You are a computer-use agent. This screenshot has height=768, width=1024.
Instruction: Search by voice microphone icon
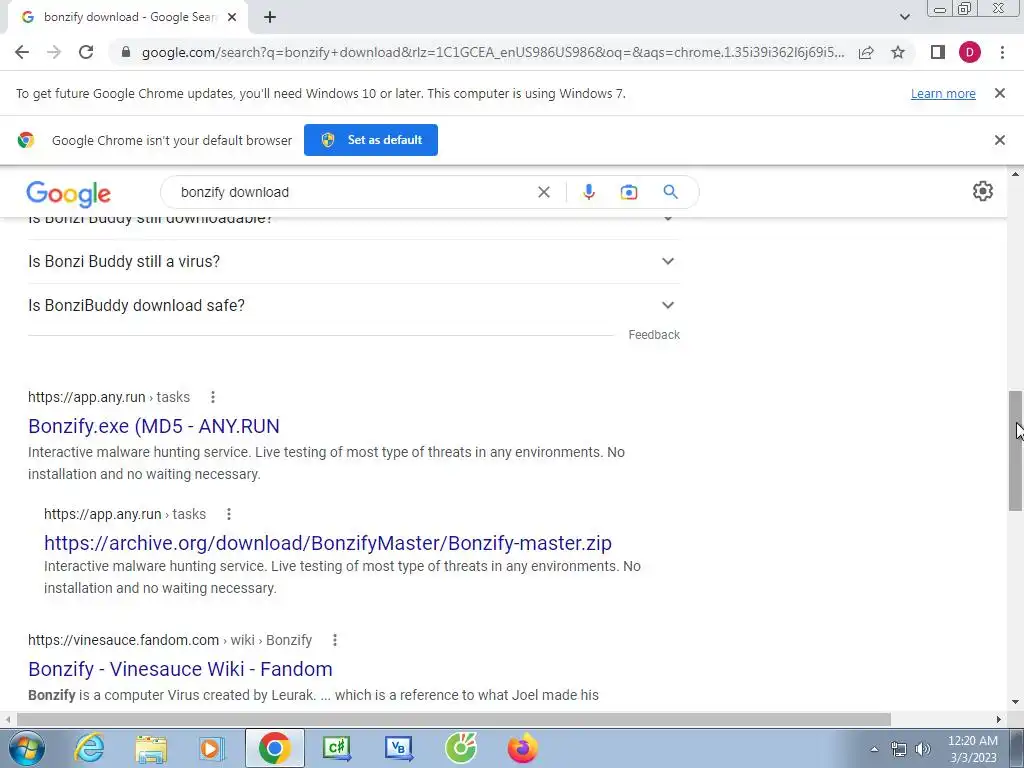[x=588, y=192]
